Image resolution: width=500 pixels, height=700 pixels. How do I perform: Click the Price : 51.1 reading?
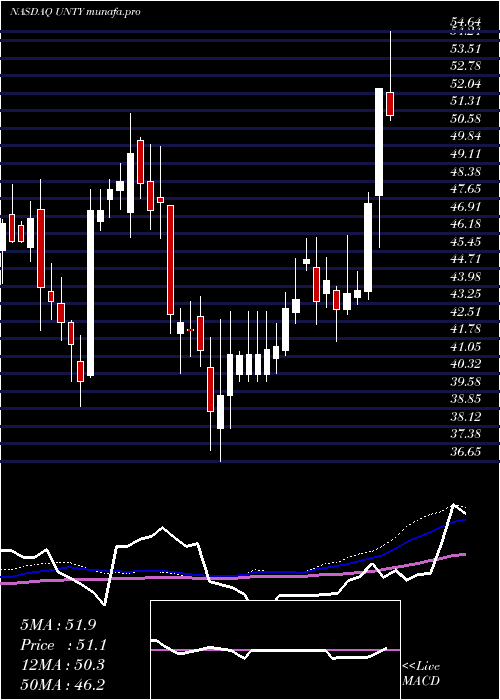tap(64, 645)
